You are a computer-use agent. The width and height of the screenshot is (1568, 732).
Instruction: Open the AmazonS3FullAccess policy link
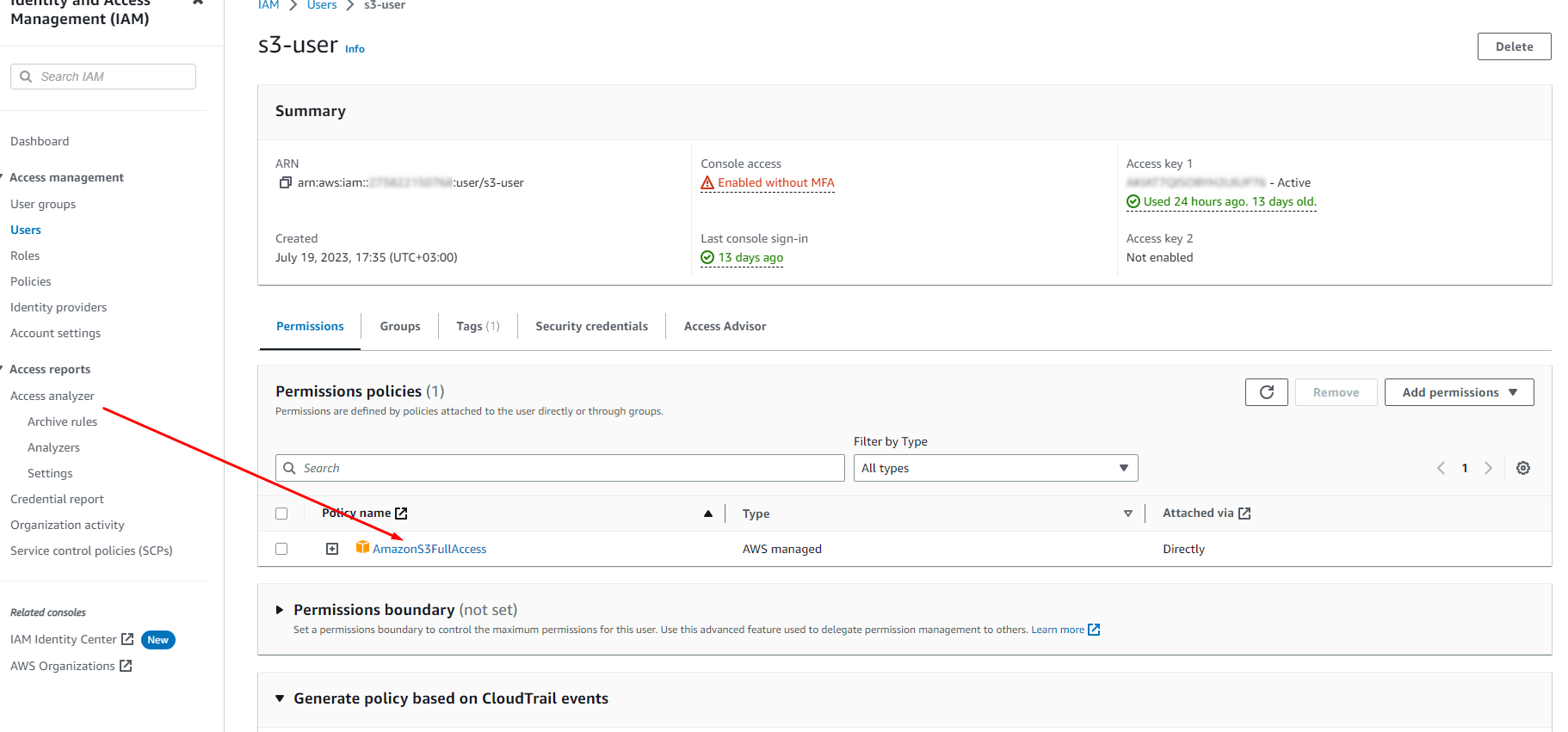click(429, 549)
